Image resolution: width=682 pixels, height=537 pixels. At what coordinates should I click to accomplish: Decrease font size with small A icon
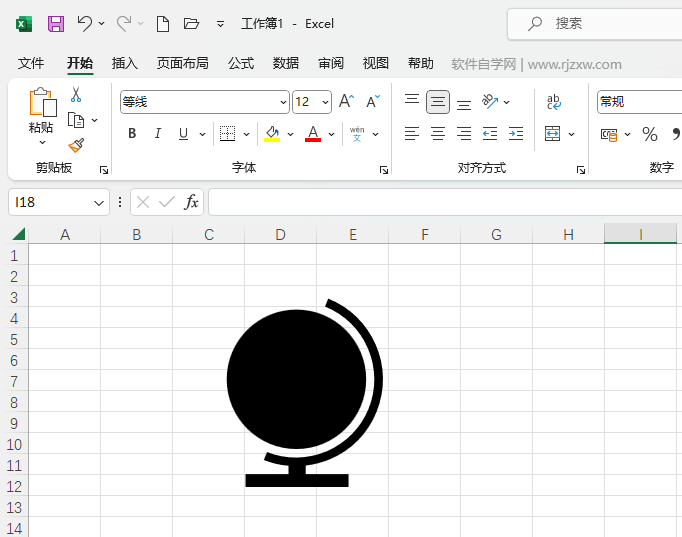click(x=373, y=101)
